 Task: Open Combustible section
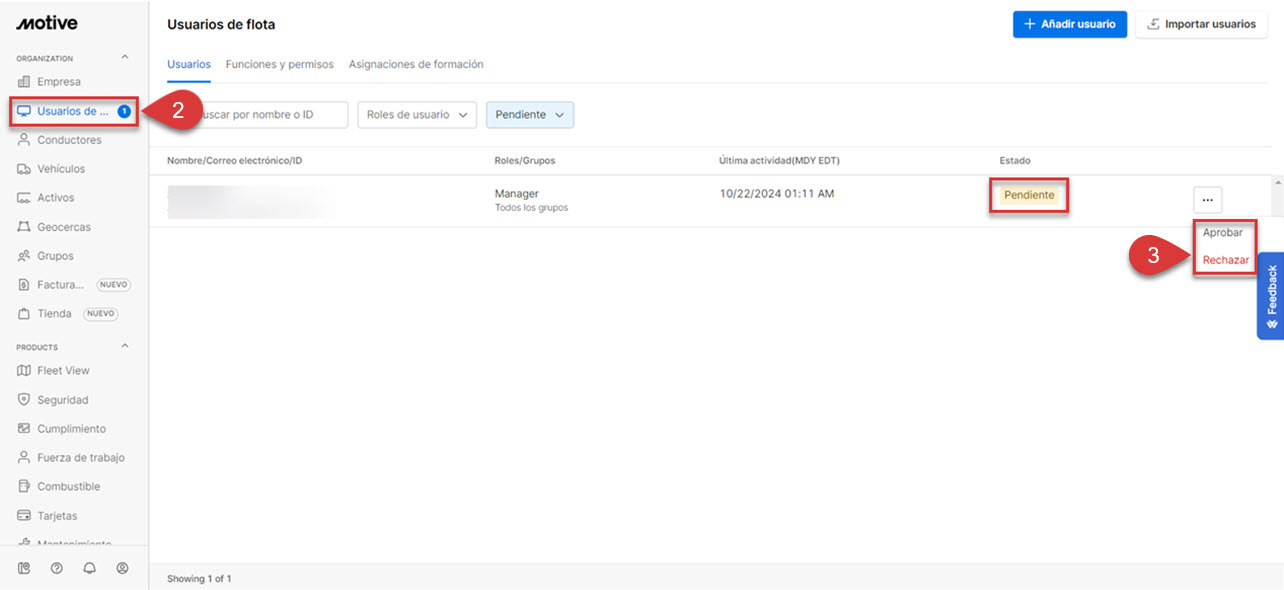tap(68, 487)
